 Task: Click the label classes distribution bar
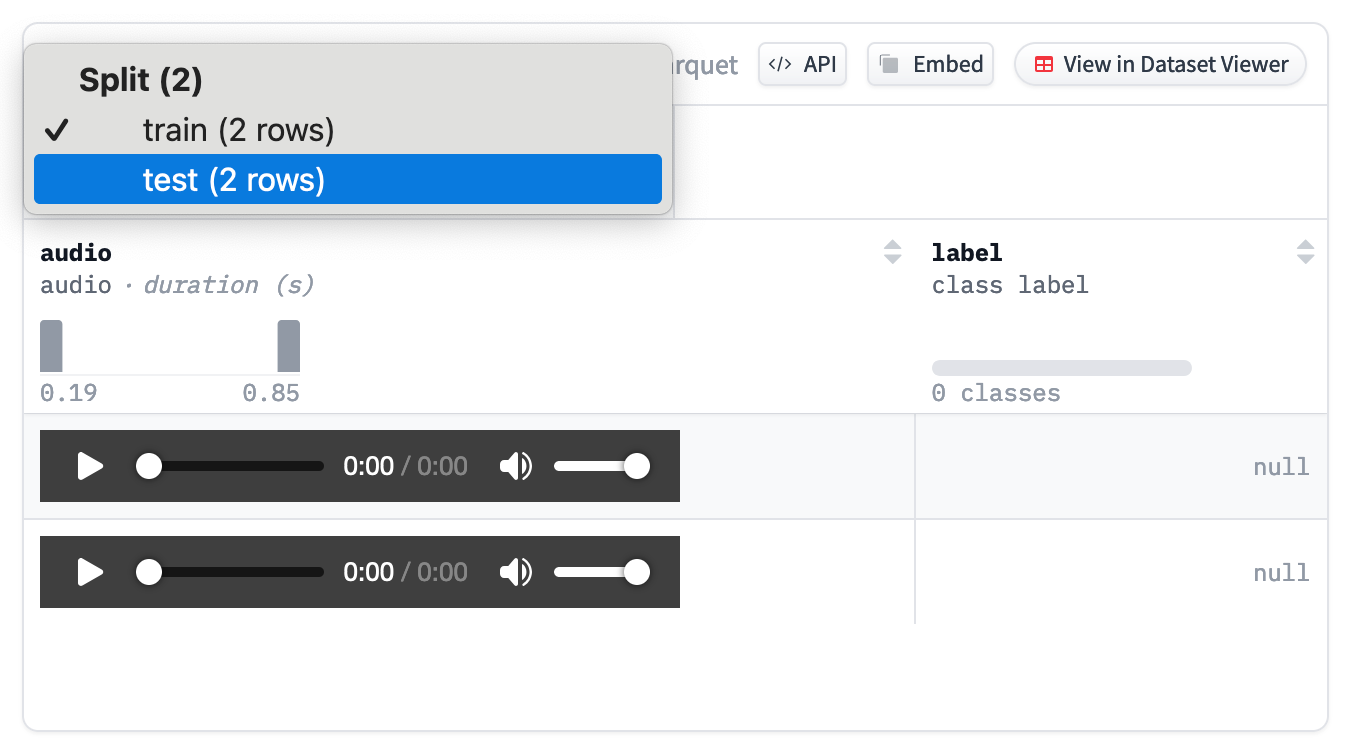[1061, 368]
